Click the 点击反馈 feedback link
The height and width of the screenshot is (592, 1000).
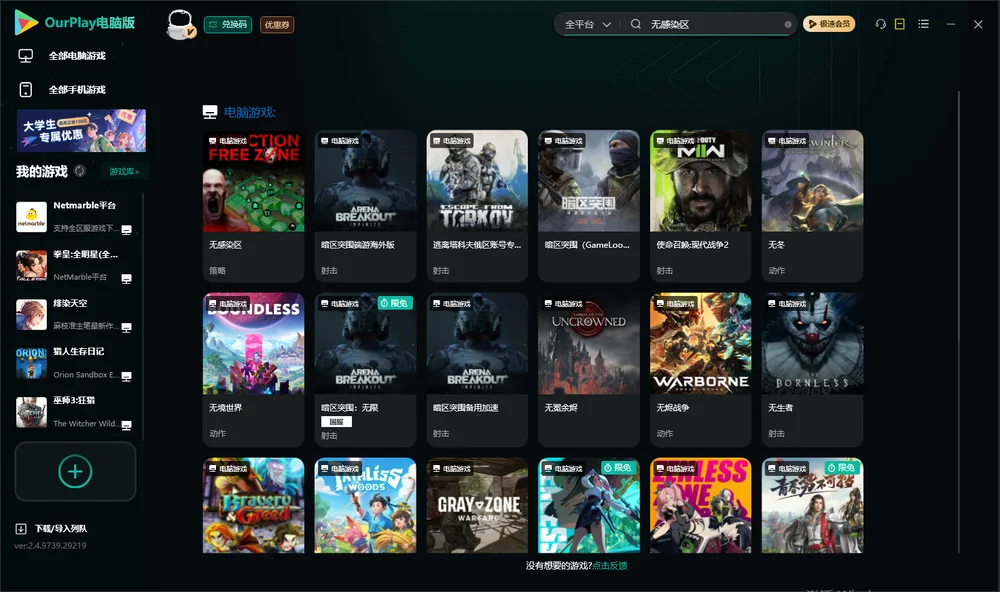click(x=610, y=565)
